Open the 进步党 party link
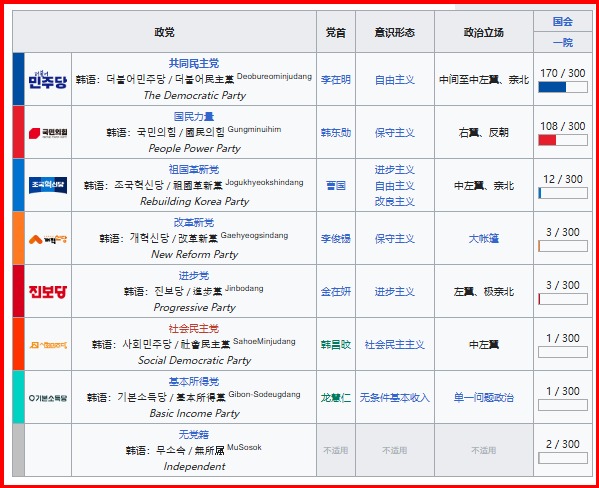This screenshot has width=599, height=488. [x=194, y=275]
